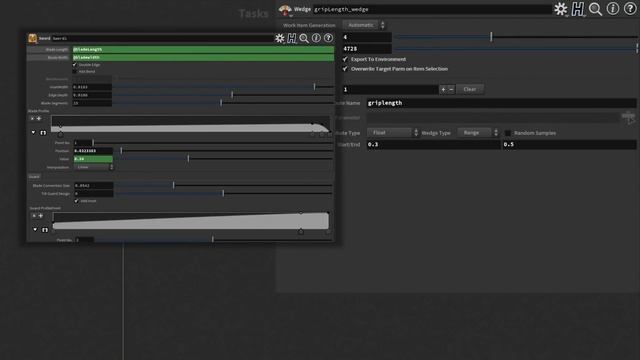
Task: Click wedge attributes count field showing 1
Action: (390, 89)
